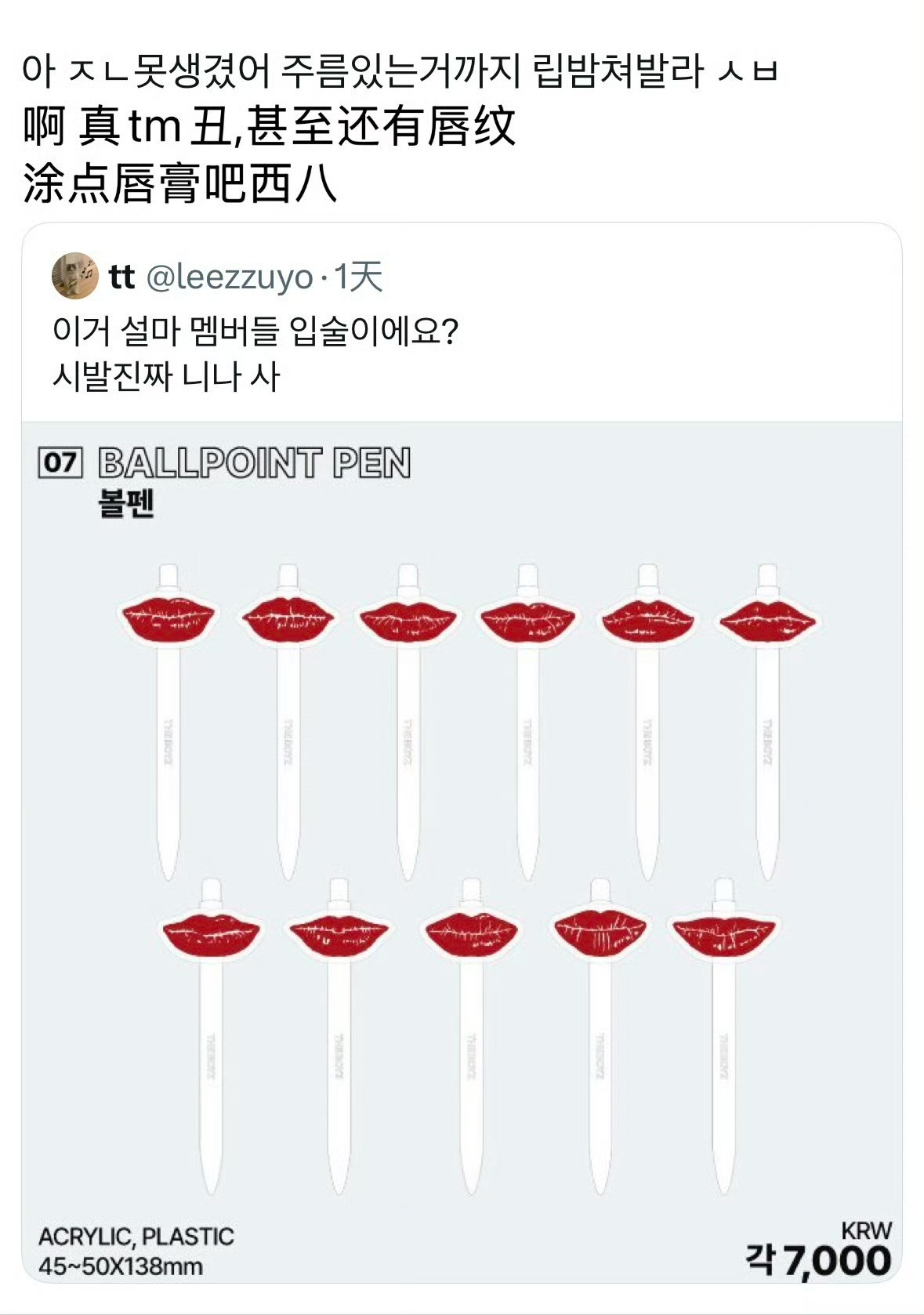Click the @leezzuyo handle

(230, 277)
